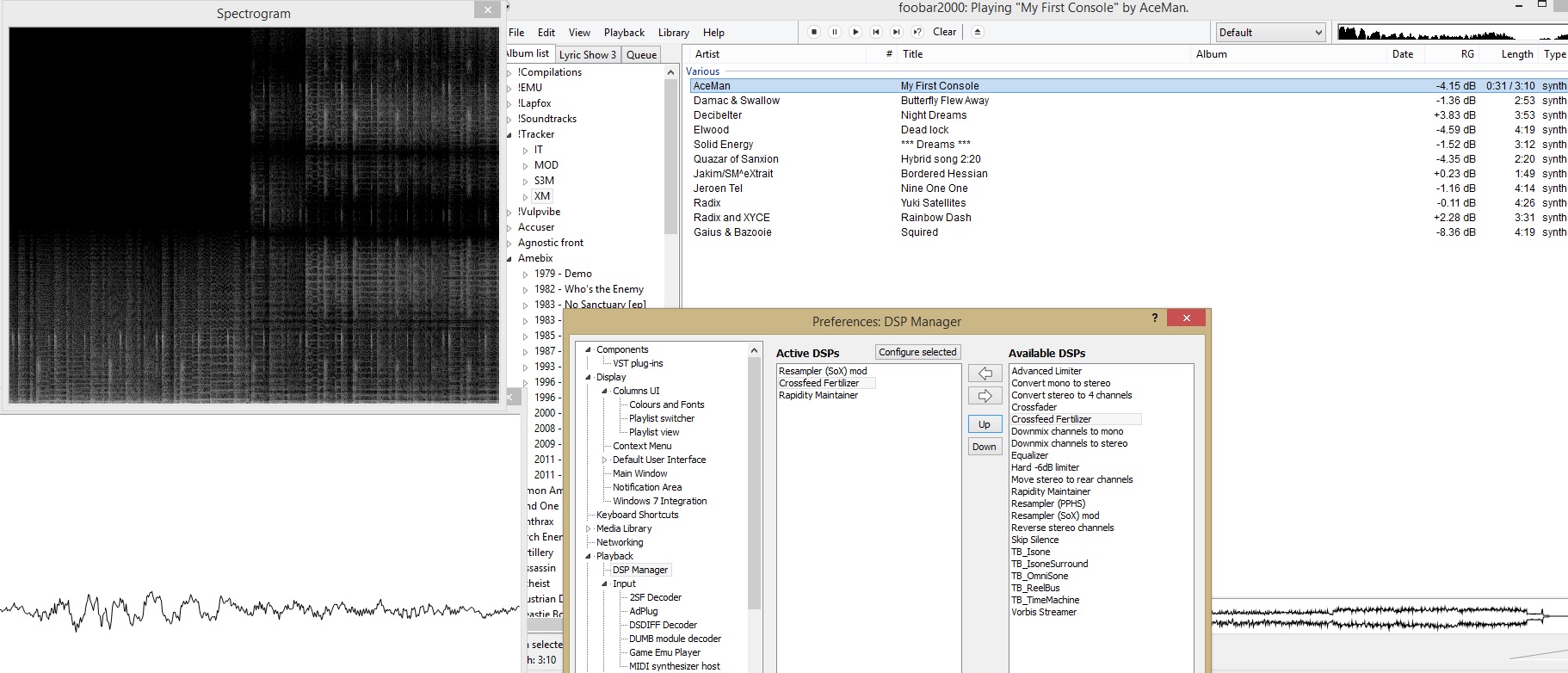Switch to the Lyric Show 3 tab
The image size is (1568, 673).
[588, 54]
